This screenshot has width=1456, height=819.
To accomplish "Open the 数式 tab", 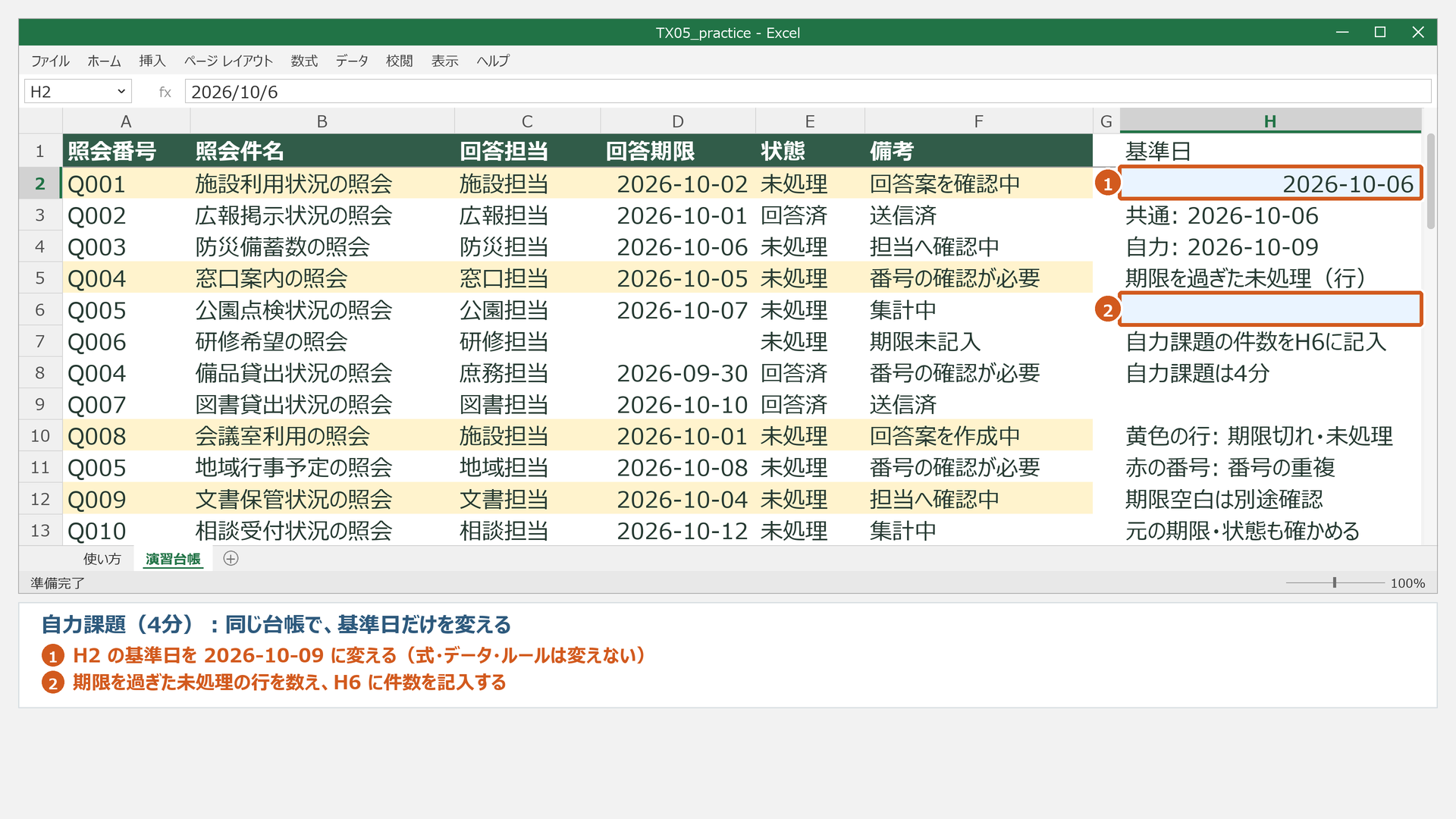I will [x=304, y=61].
